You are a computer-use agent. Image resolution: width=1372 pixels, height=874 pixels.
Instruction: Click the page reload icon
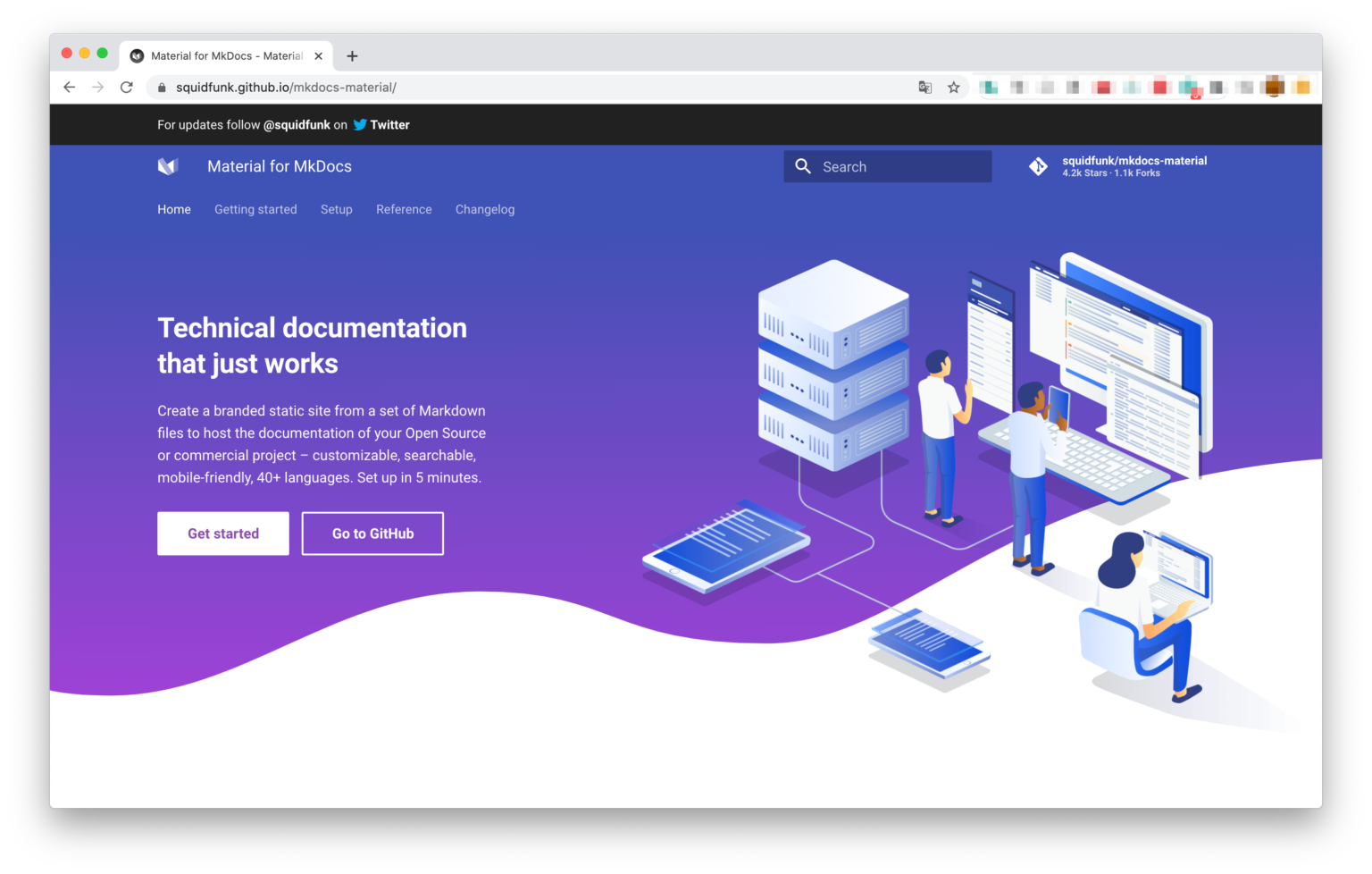tap(126, 87)
